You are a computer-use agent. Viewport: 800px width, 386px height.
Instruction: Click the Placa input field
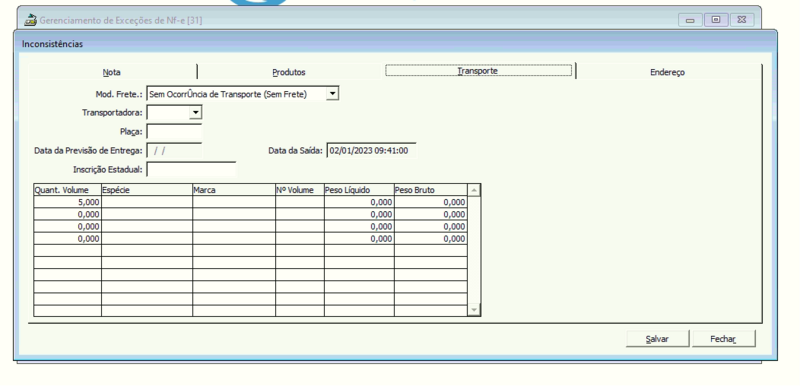tap(174, 132)
